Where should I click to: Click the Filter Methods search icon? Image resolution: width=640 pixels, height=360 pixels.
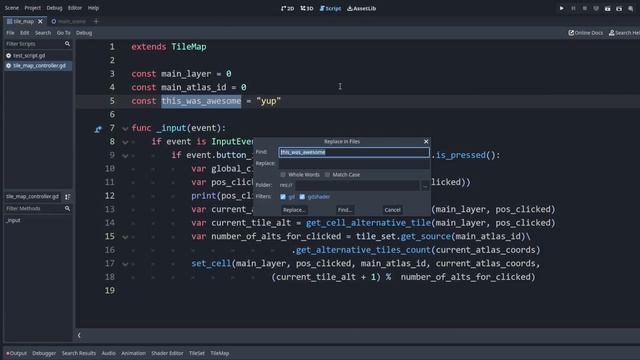[67, 209]
